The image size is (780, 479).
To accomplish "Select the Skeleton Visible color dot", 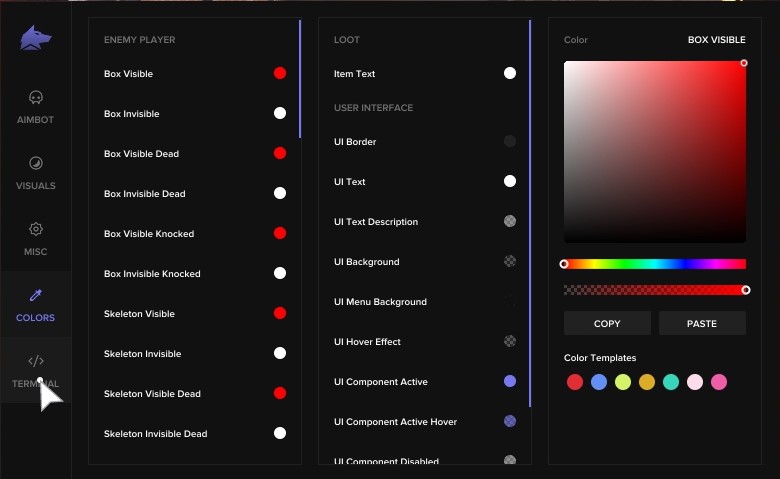I will coord(280,313).
